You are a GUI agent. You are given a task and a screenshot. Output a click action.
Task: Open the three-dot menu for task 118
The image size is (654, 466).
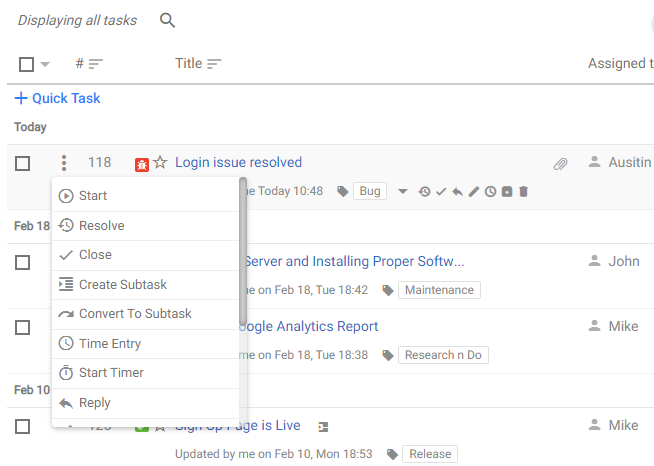coord(64,163)
